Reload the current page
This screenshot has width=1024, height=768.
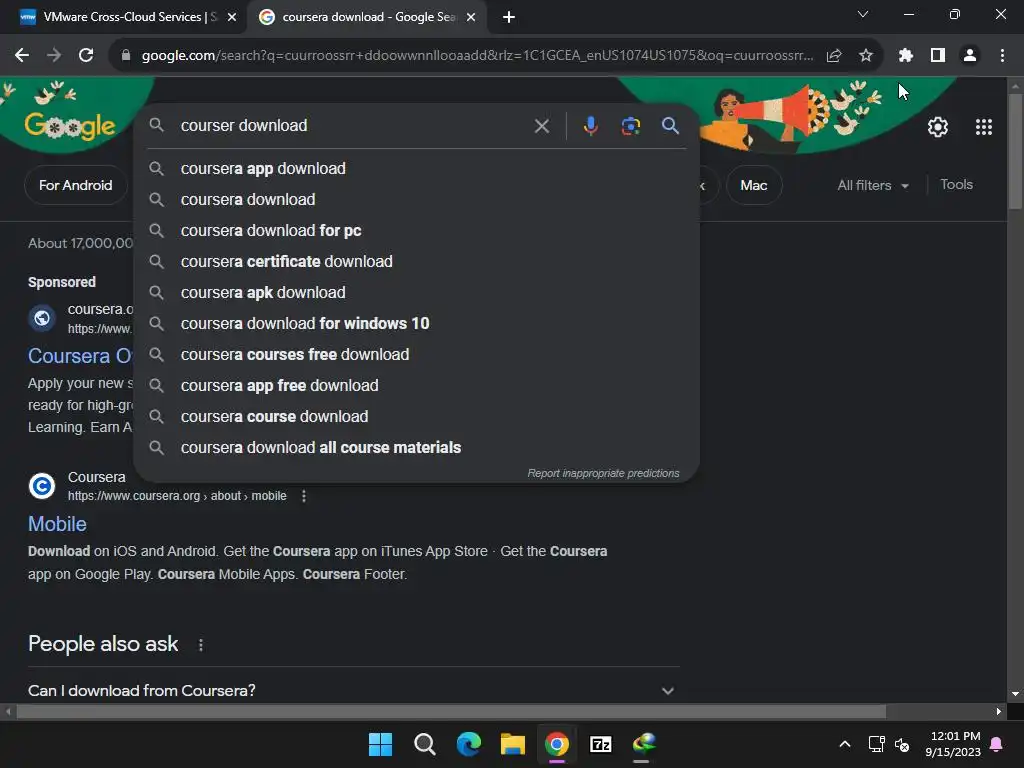click(86, 56)
